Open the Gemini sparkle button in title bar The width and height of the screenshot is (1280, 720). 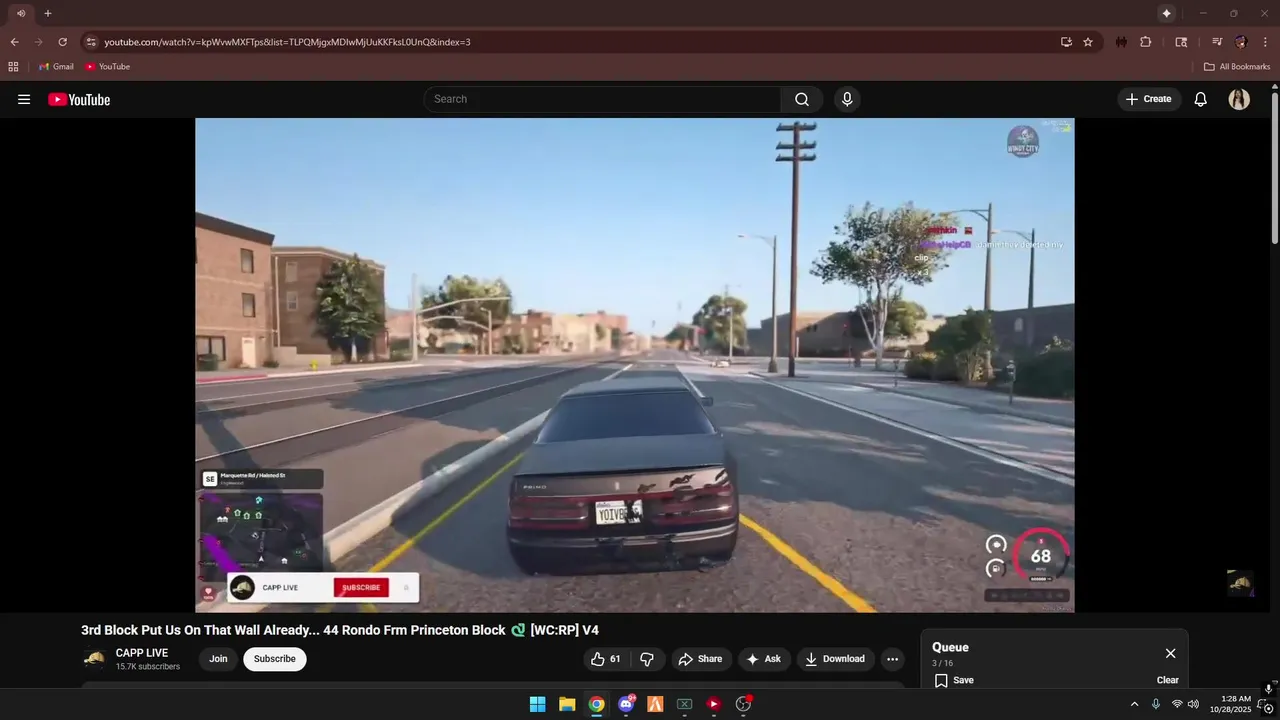pos(1166,13)
